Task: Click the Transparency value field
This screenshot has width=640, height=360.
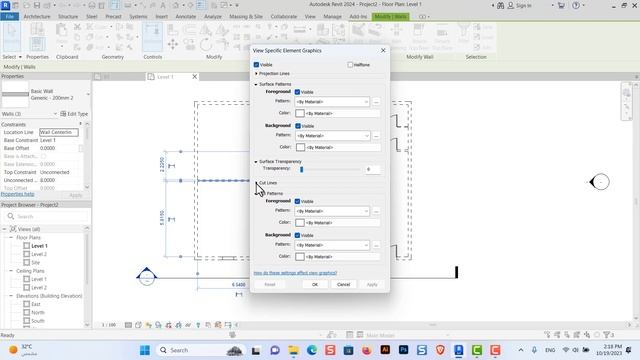Action: [373, 169]
